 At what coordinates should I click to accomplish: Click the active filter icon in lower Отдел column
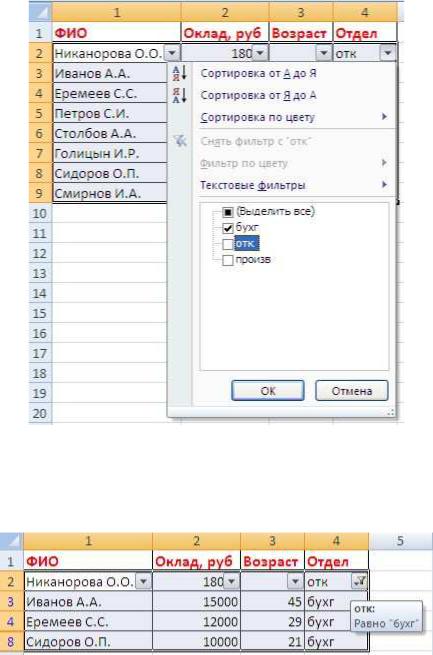pyautogui.click(x=360, y=581)
